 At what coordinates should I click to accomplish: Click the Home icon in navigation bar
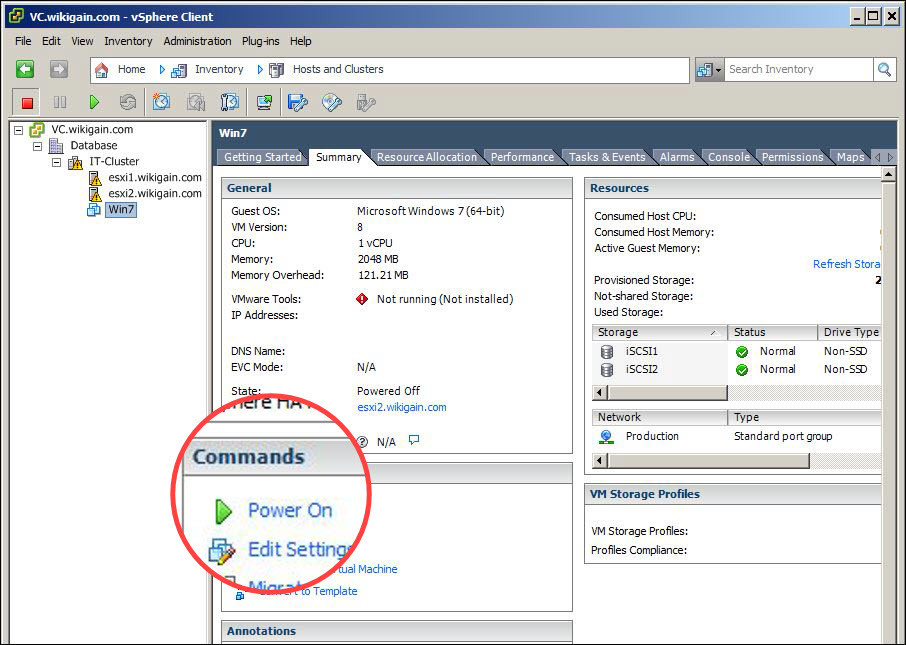click(102, 70)
